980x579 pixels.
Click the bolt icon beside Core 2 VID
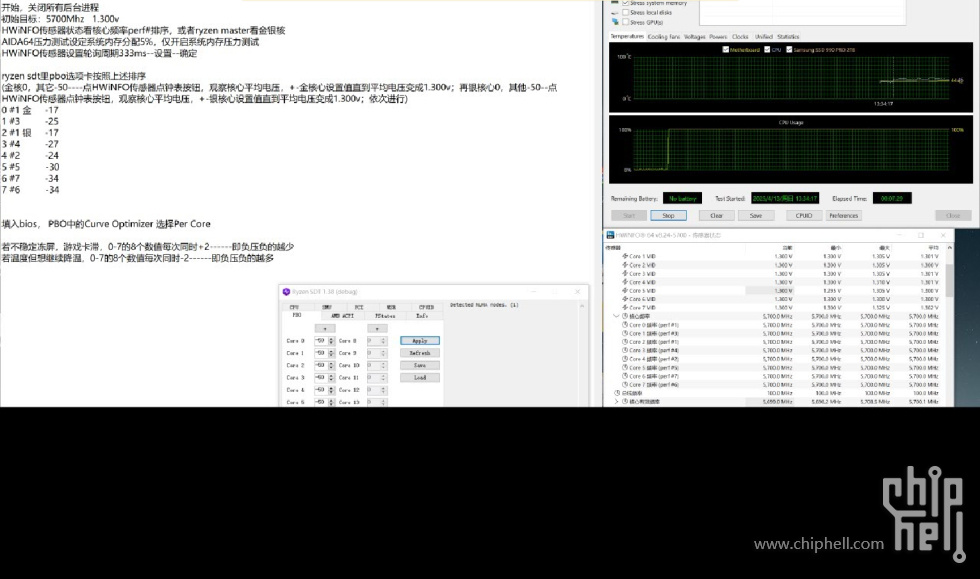624,265
